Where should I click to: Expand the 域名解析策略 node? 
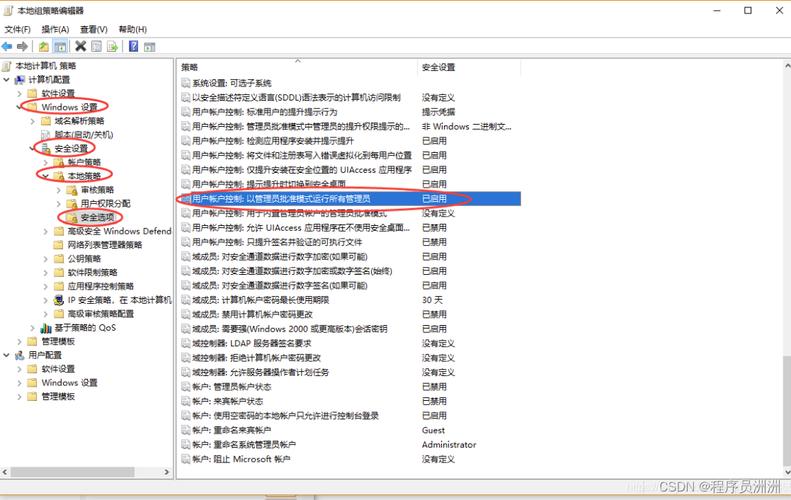[x=32, y=121]
